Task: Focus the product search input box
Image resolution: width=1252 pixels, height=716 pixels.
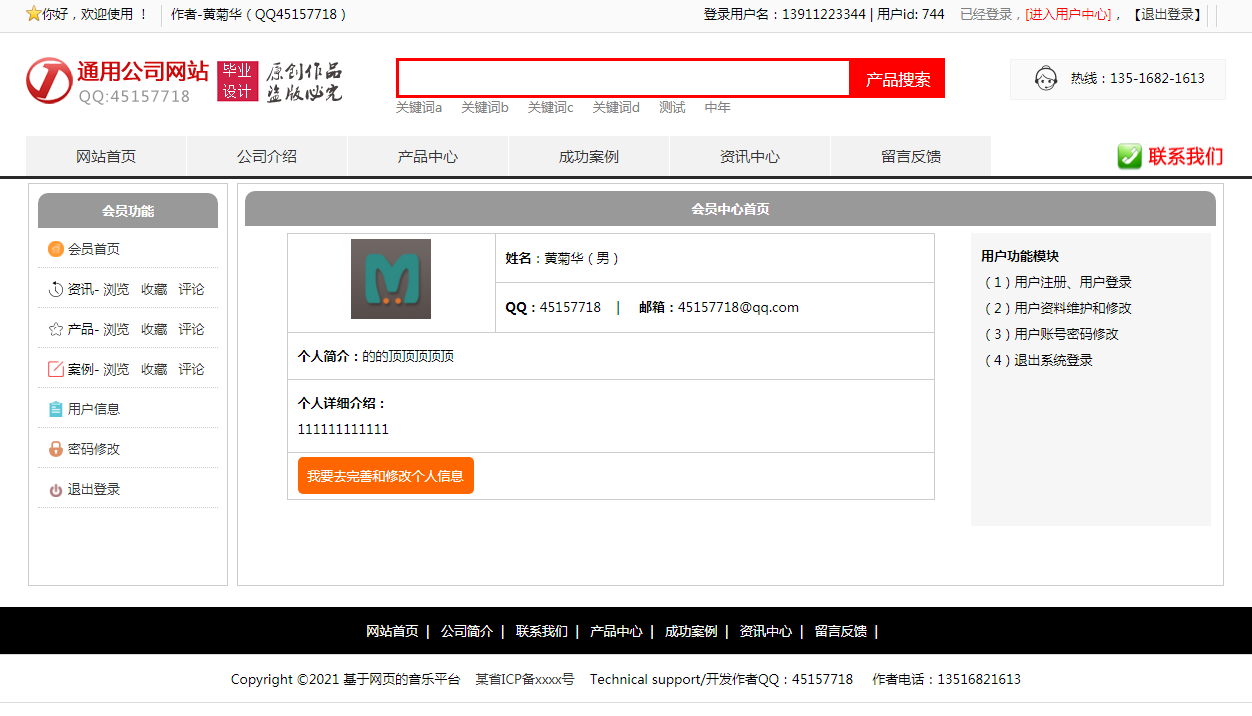Action: coord(624,78)
